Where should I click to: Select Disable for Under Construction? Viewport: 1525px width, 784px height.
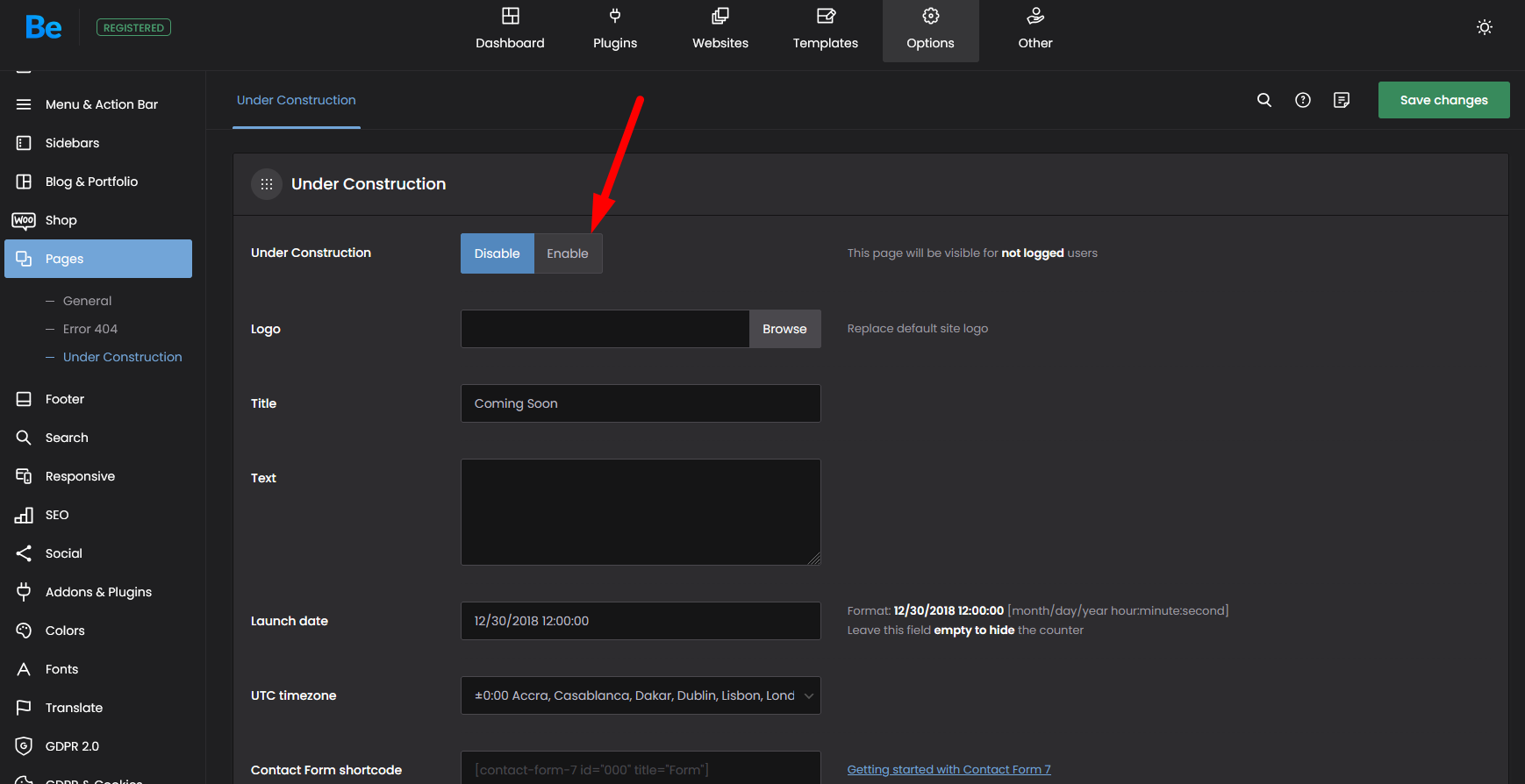[498, 253]
